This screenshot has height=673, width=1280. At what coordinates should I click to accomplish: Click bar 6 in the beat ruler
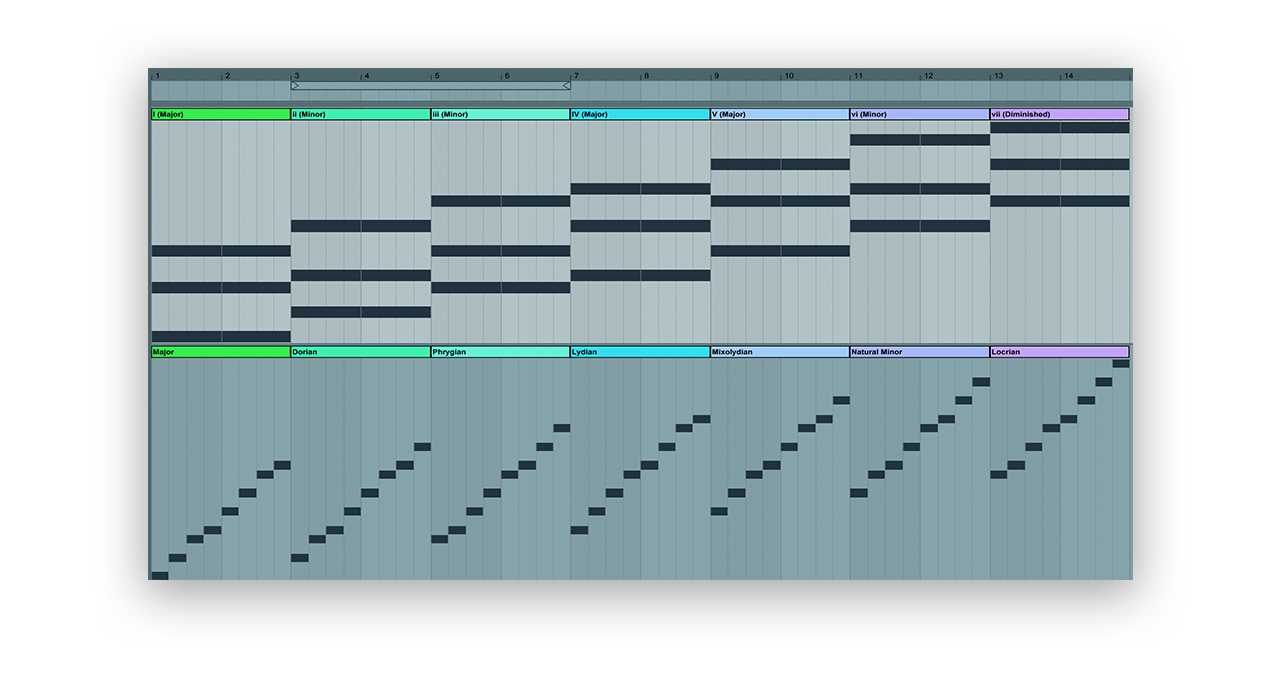[x=507, y=76]
